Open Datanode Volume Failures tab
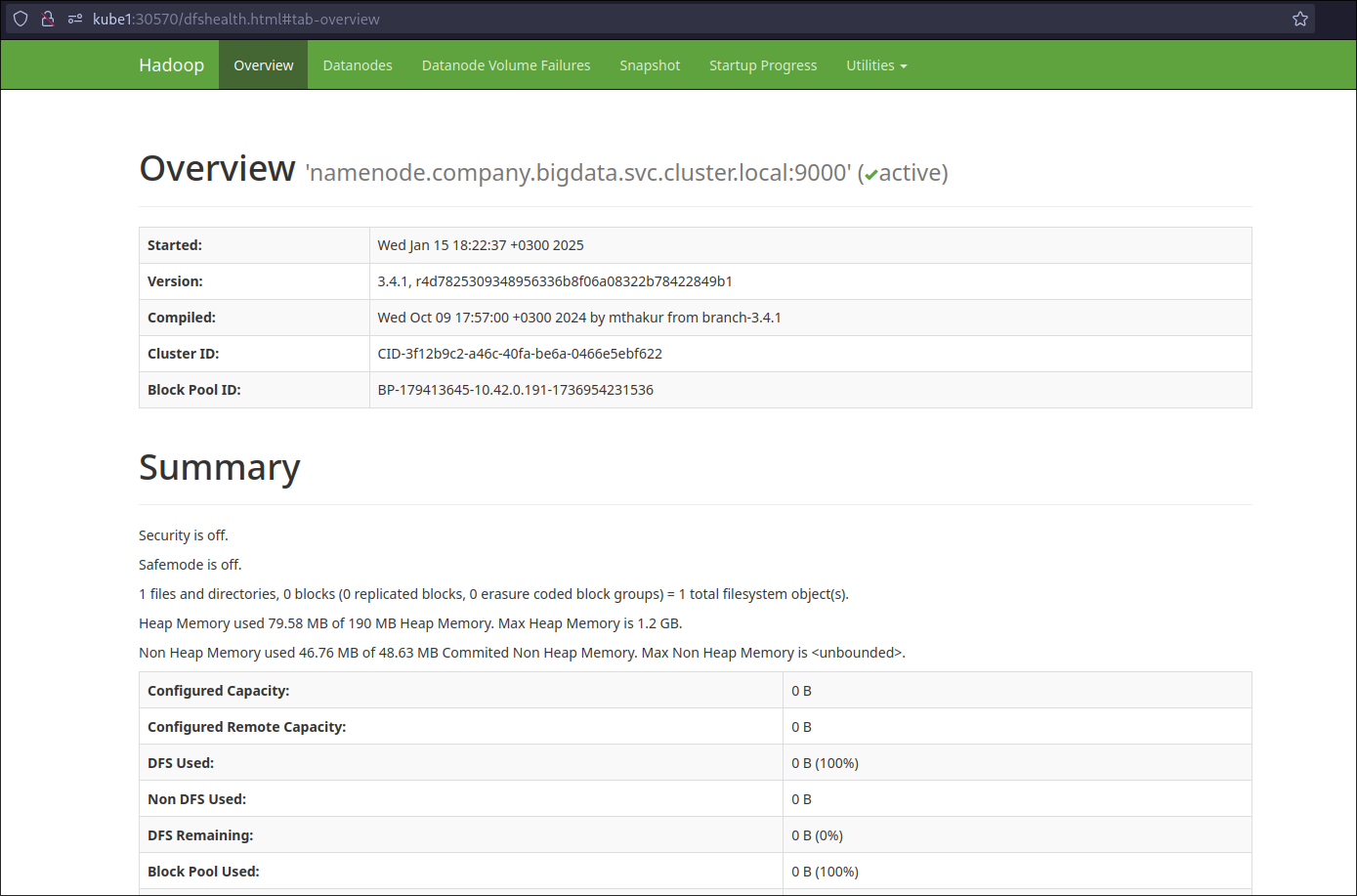 pos(506,65)
